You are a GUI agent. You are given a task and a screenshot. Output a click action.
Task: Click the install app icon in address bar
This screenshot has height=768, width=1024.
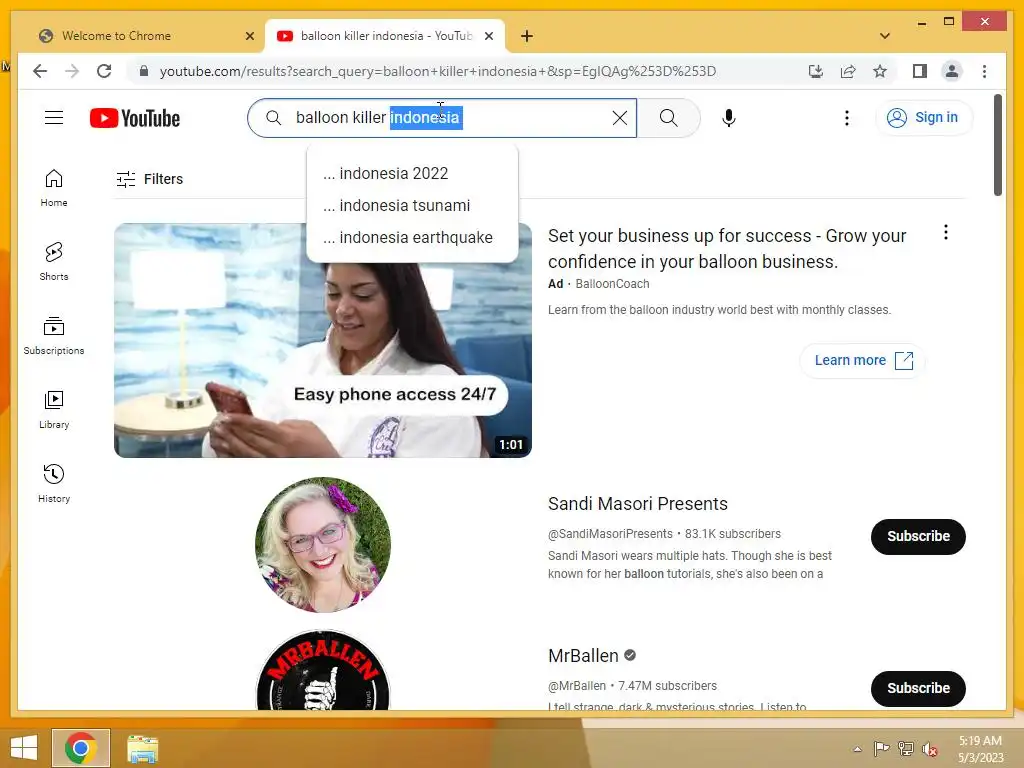(816, 71)
